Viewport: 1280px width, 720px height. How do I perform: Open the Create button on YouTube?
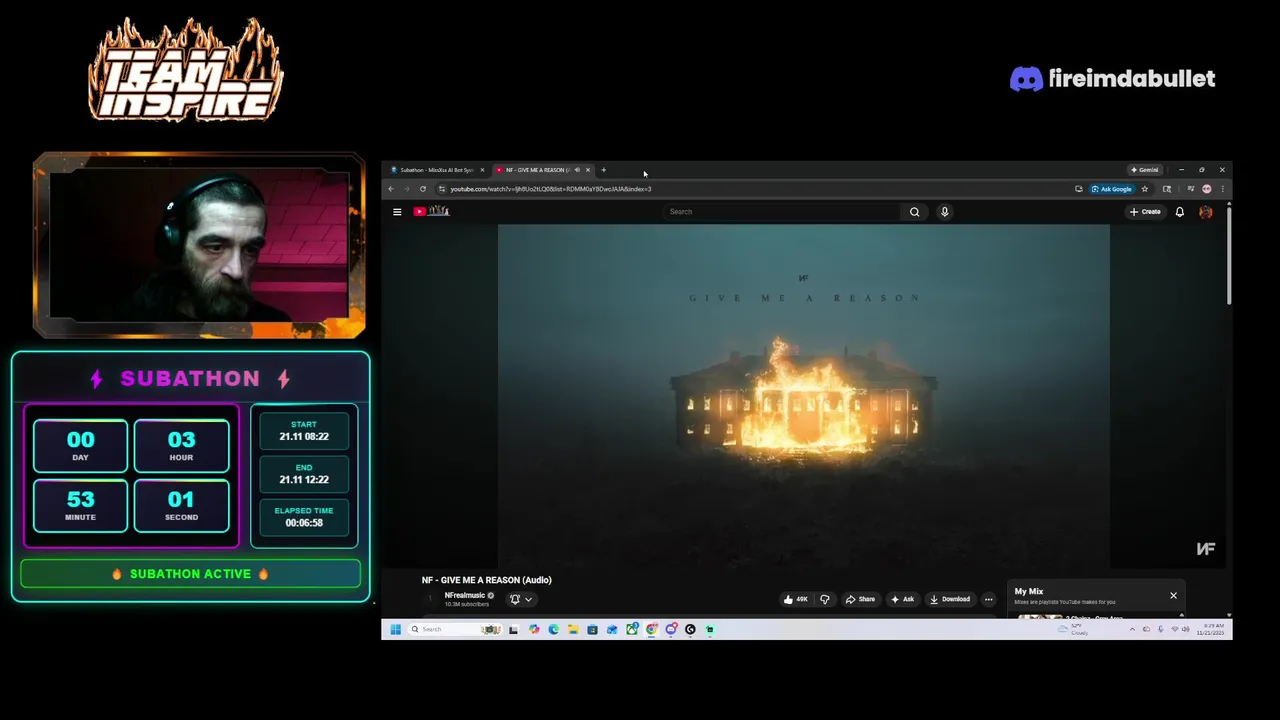1145,212
